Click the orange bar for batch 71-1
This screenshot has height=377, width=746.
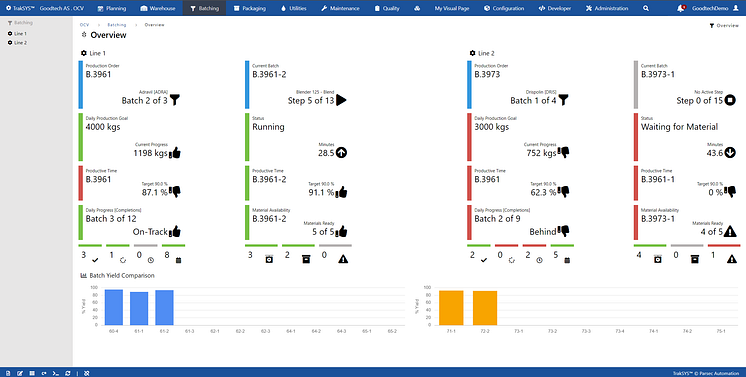[451, 308]
